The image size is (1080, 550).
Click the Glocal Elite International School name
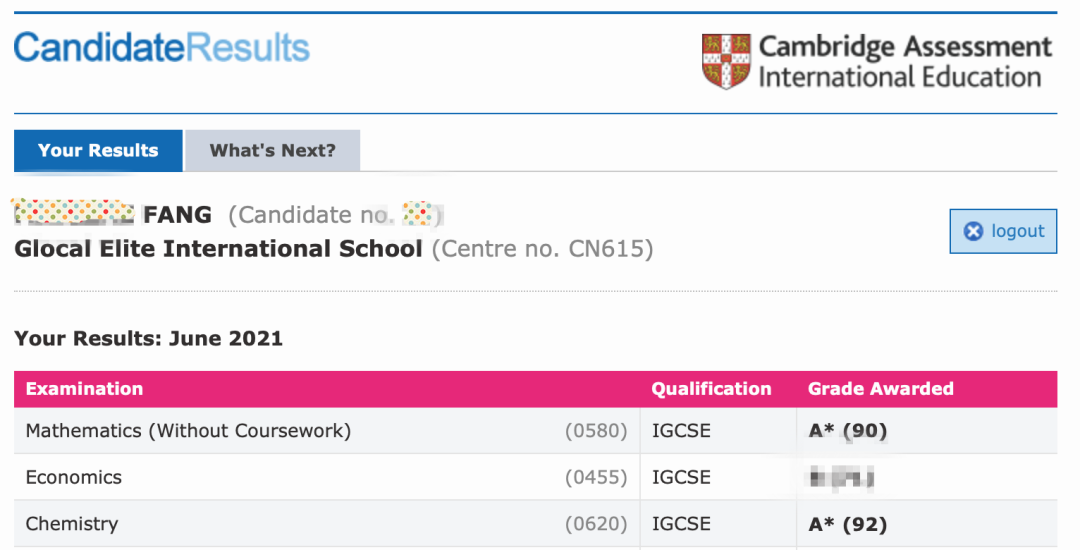[x=218, y=249]
